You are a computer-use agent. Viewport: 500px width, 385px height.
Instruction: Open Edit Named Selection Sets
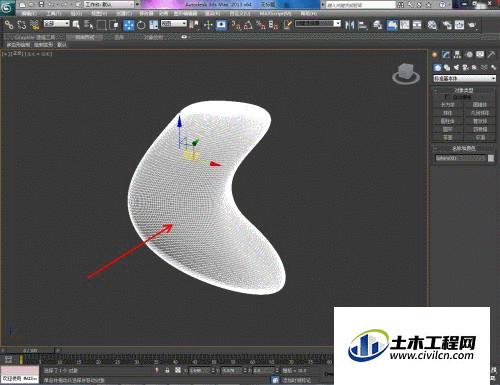[x=288, y=25]
